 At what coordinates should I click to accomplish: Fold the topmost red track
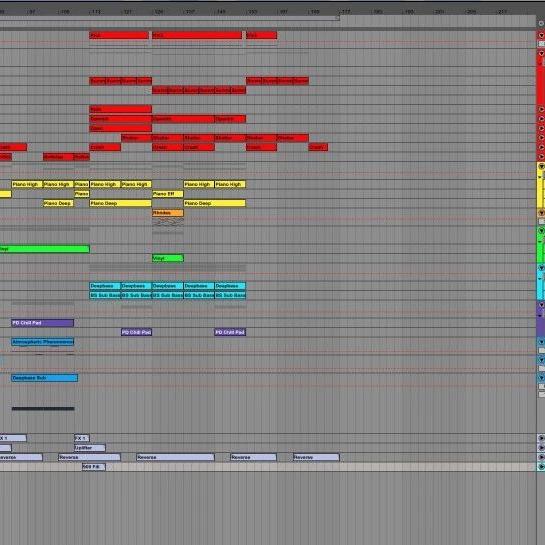(x=541, y=35)
